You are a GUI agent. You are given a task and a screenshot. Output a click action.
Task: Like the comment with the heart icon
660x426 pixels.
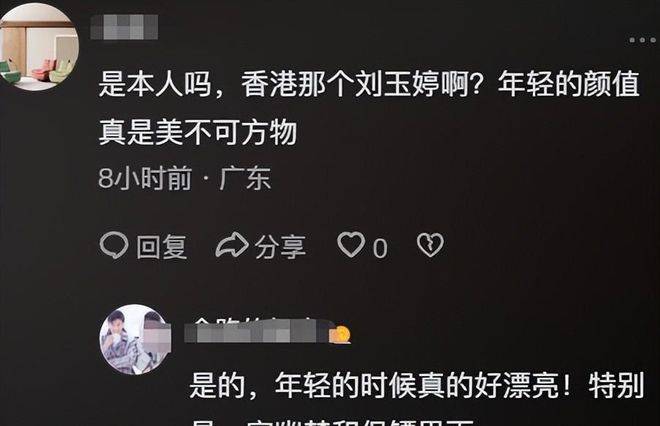point(351,245)
